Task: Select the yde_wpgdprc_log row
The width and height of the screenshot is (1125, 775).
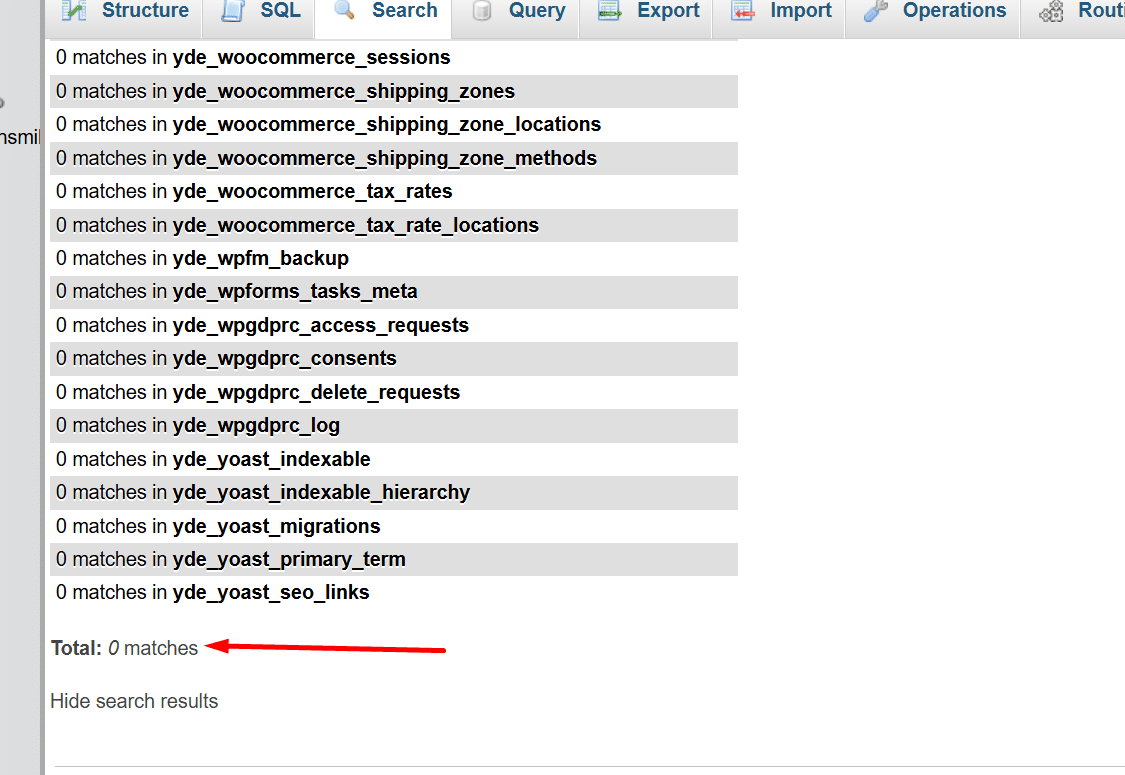Action: (x=394, y=425)
